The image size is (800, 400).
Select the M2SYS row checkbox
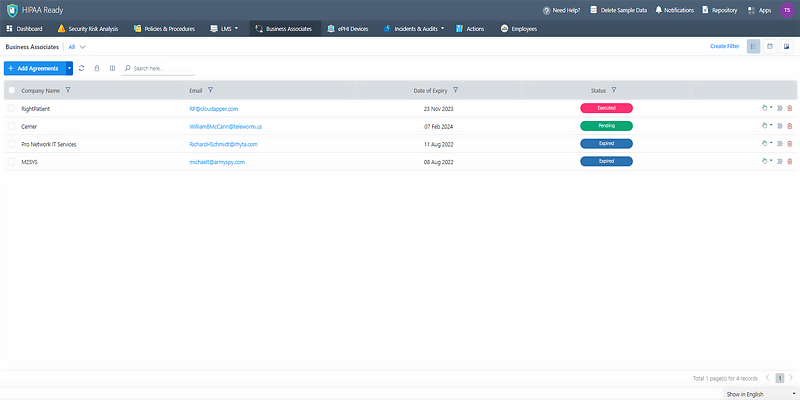click(x=12, y=161)
